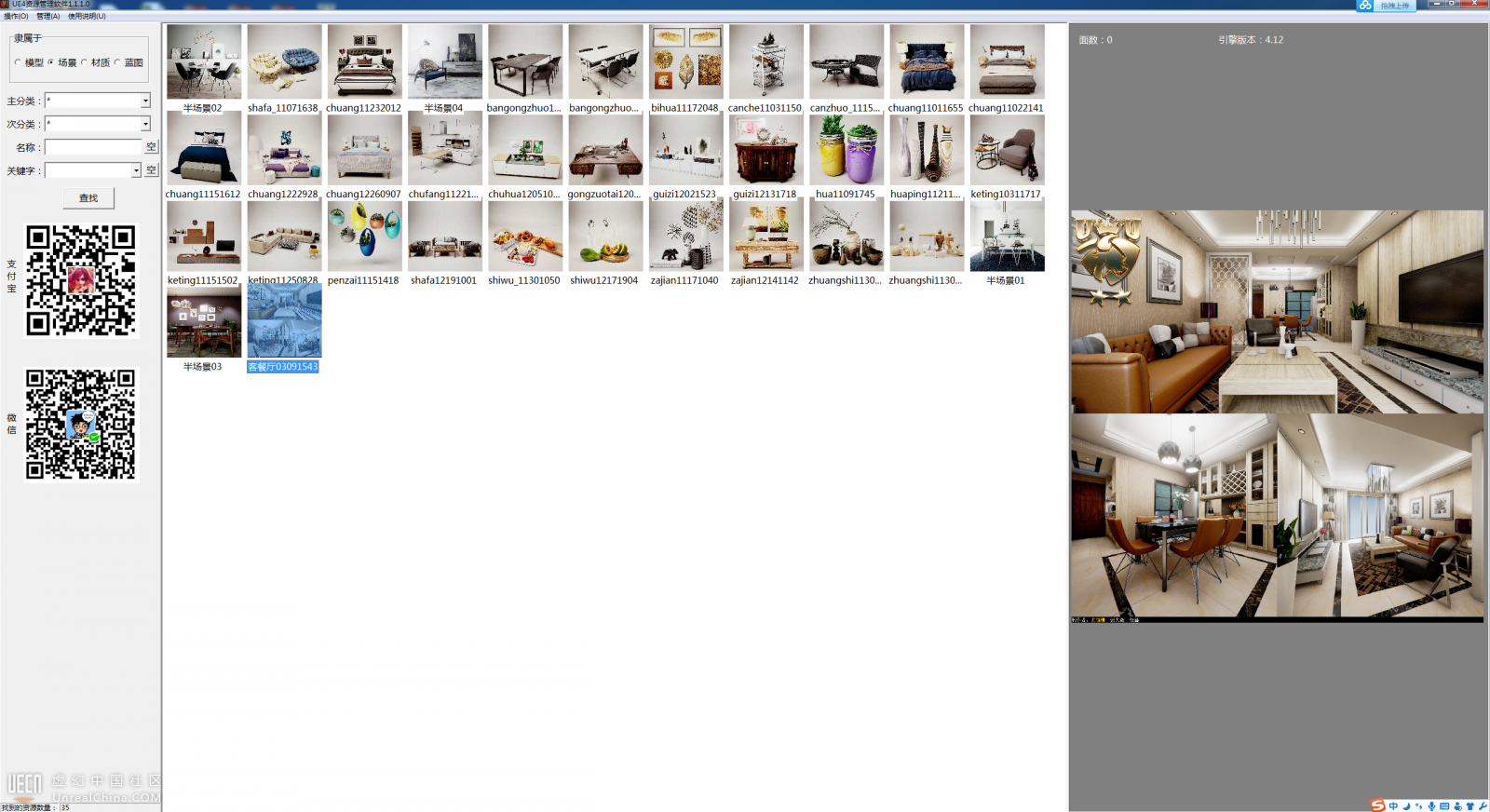
Task: Click the Sogou input method logo icon
Action: click(1377, 805)
